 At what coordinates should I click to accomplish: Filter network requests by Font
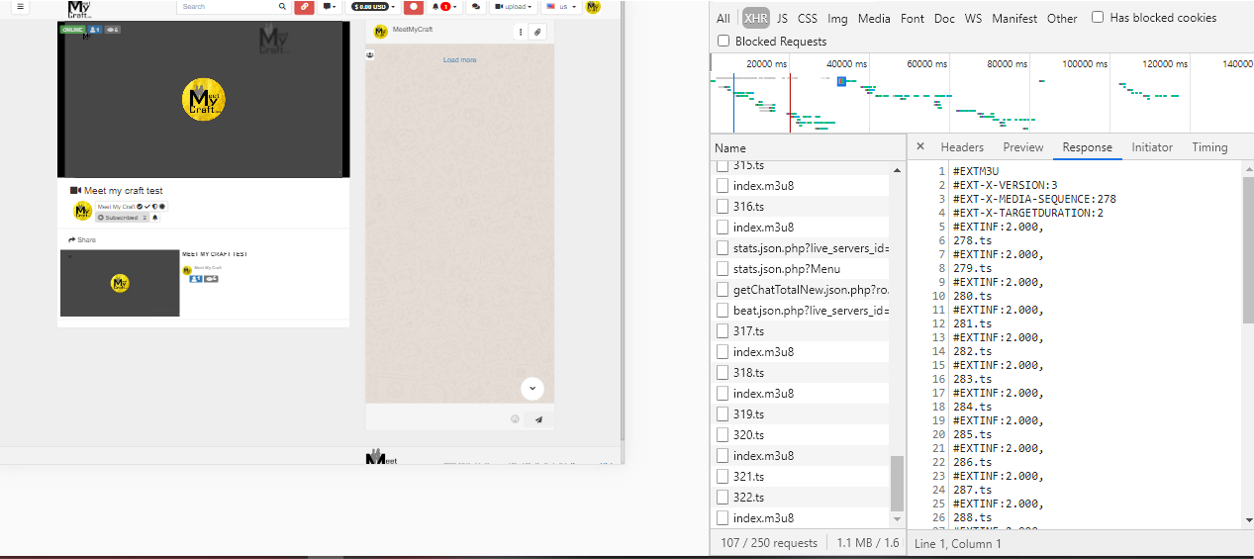point(912,18)
